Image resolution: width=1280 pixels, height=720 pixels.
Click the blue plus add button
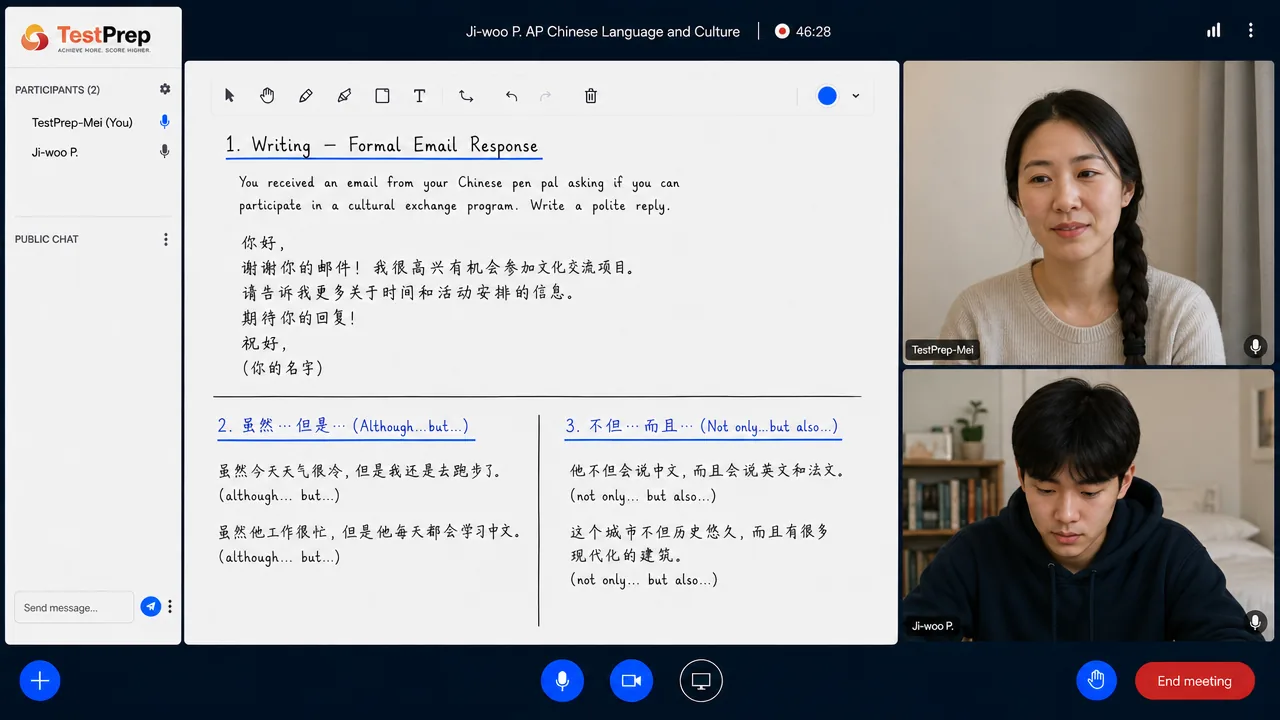(x=40, y=681)
